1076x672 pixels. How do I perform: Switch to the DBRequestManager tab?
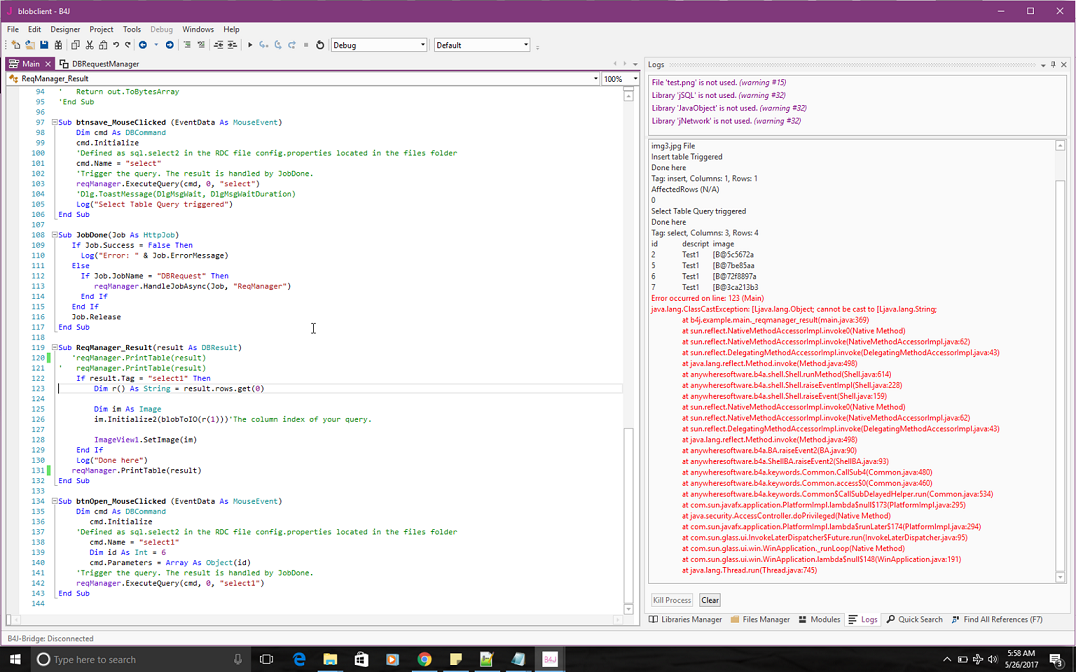[100, 64]
